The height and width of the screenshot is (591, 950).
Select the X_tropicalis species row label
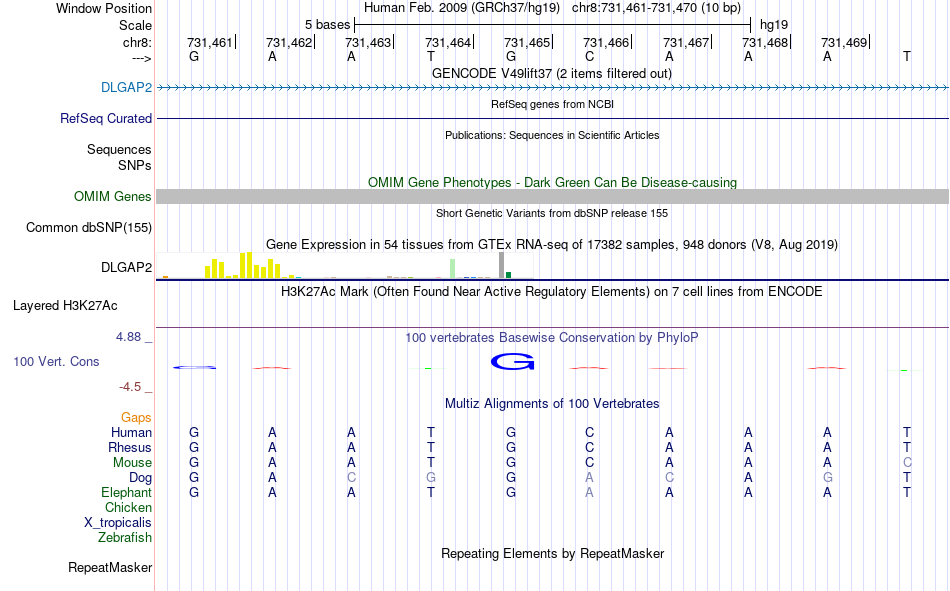118,523
